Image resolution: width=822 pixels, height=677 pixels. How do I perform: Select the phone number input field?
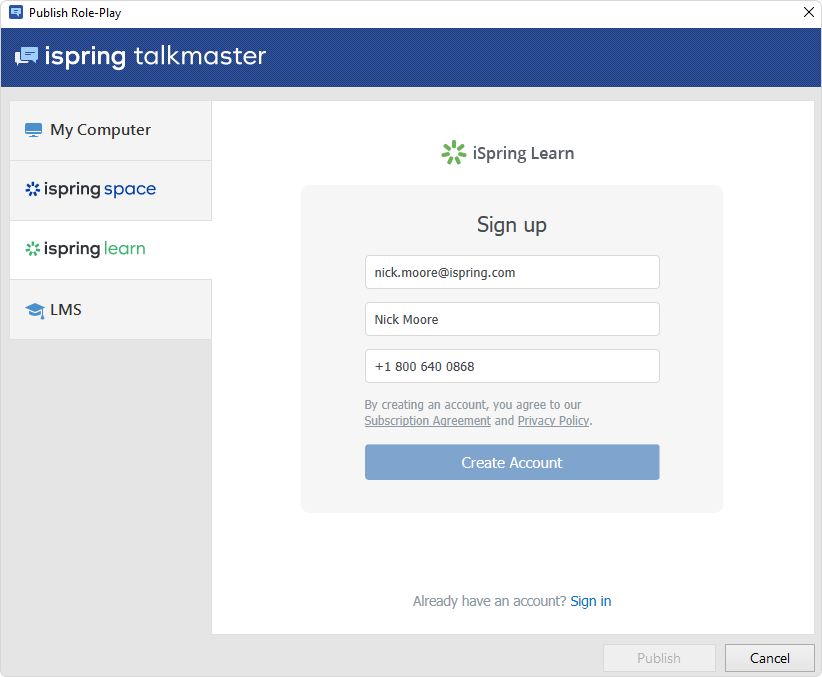(x=511, y=366)
